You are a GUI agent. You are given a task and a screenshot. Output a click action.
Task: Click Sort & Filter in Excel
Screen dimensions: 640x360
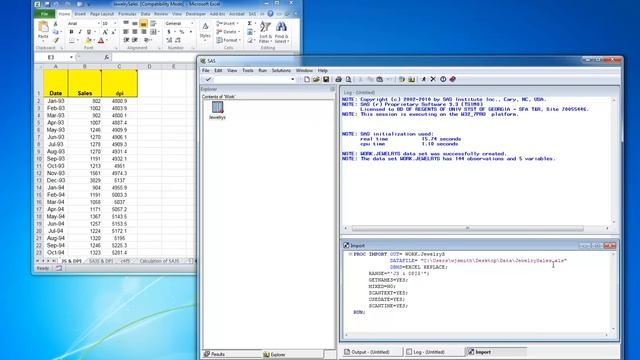[x=265, y=32]
